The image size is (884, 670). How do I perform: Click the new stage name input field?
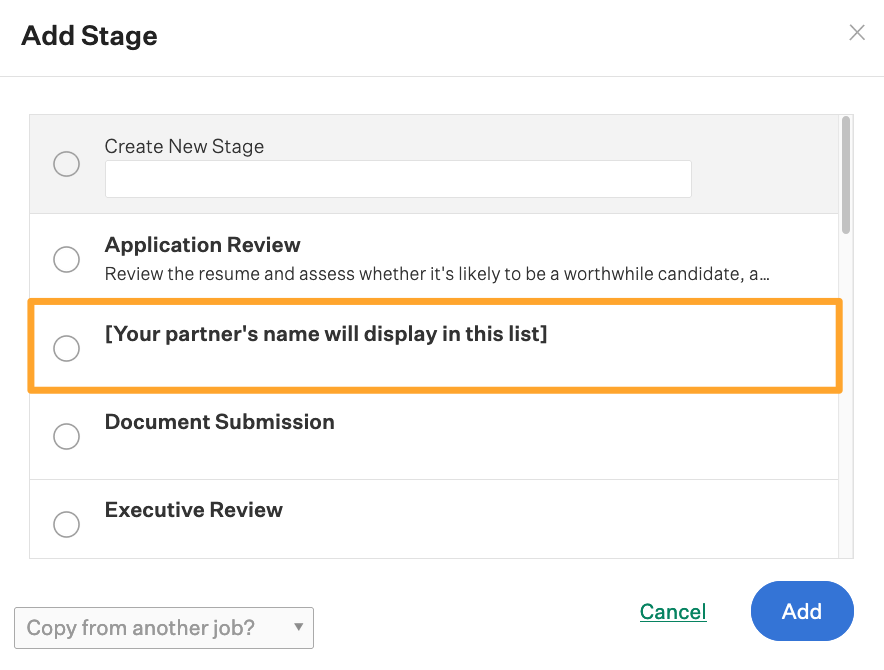click(x=398, y=179)
